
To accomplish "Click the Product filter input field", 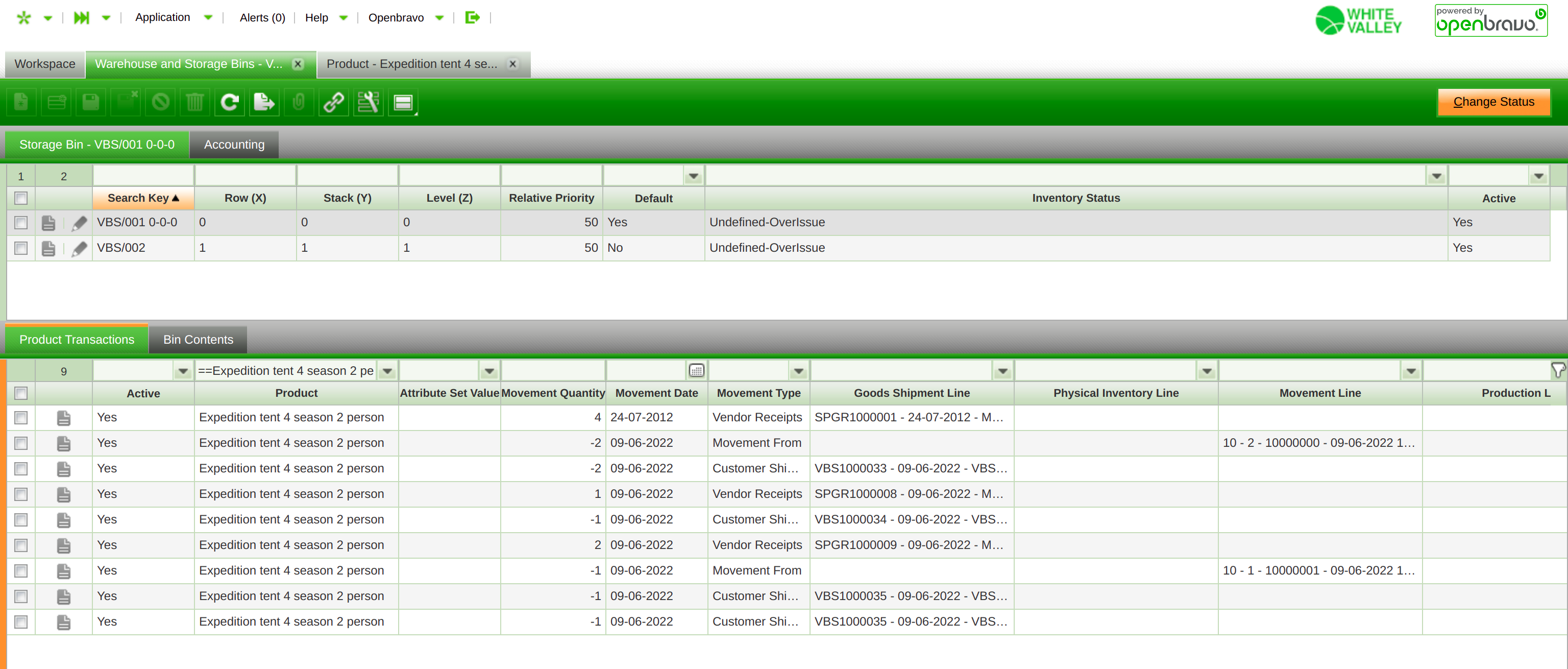I will coord(286,370).
